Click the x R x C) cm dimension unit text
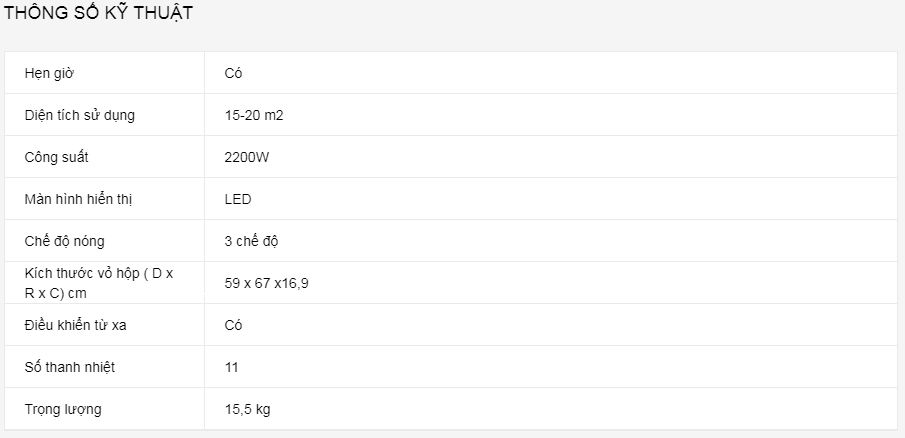Viewport: 905px width, 438px height. (55, 292)
